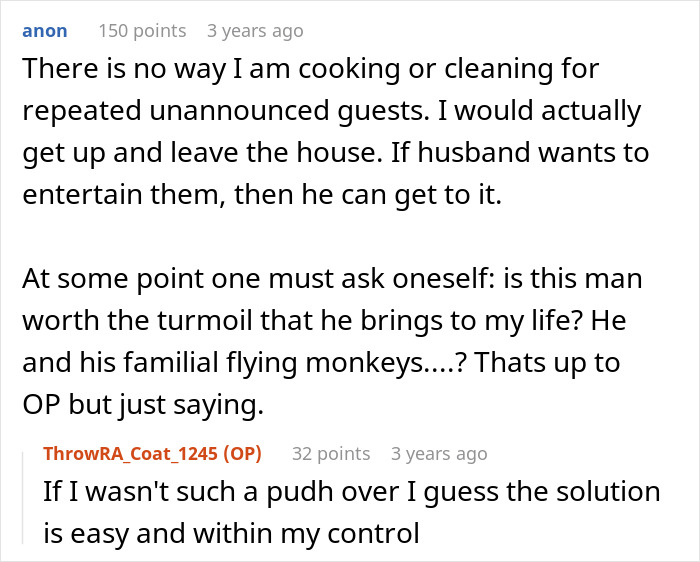Click the line "is easy and within my control"

click(231, 533)
